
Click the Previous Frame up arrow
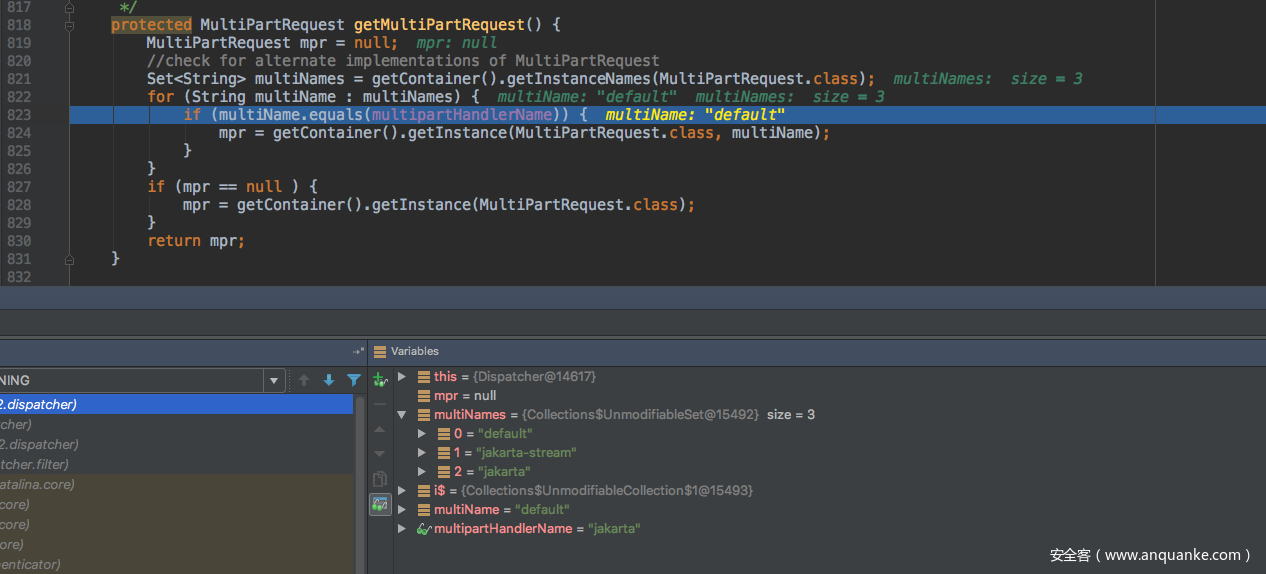click(304, 380)
